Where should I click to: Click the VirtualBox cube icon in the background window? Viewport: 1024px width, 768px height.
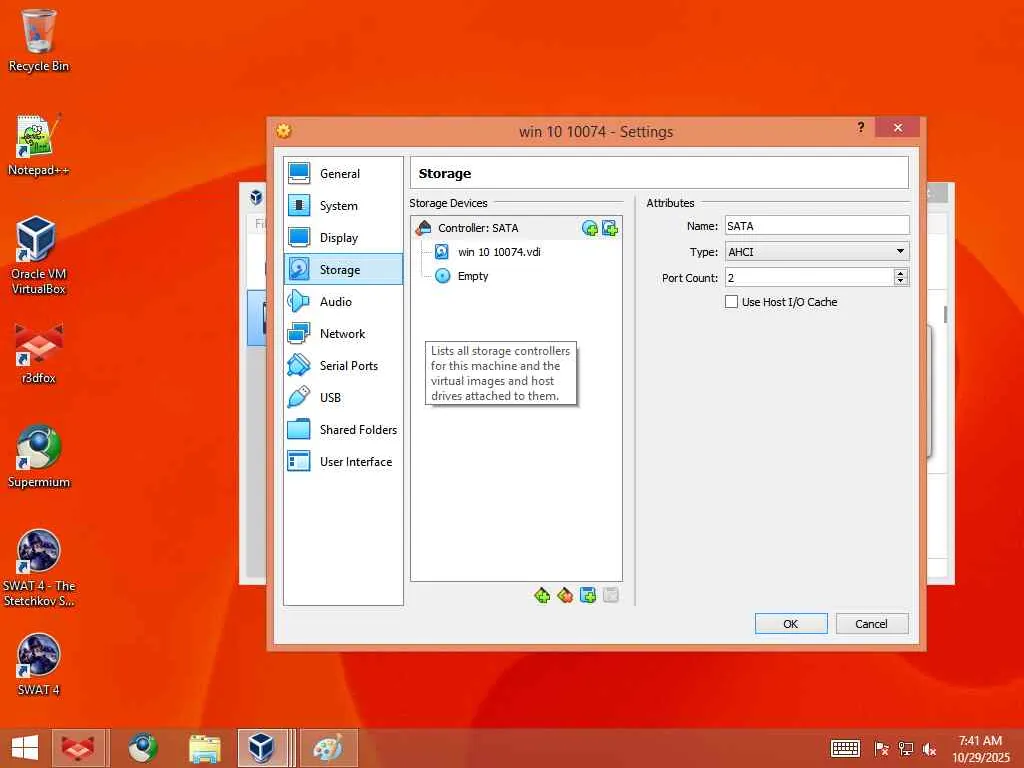coord(256,197)
